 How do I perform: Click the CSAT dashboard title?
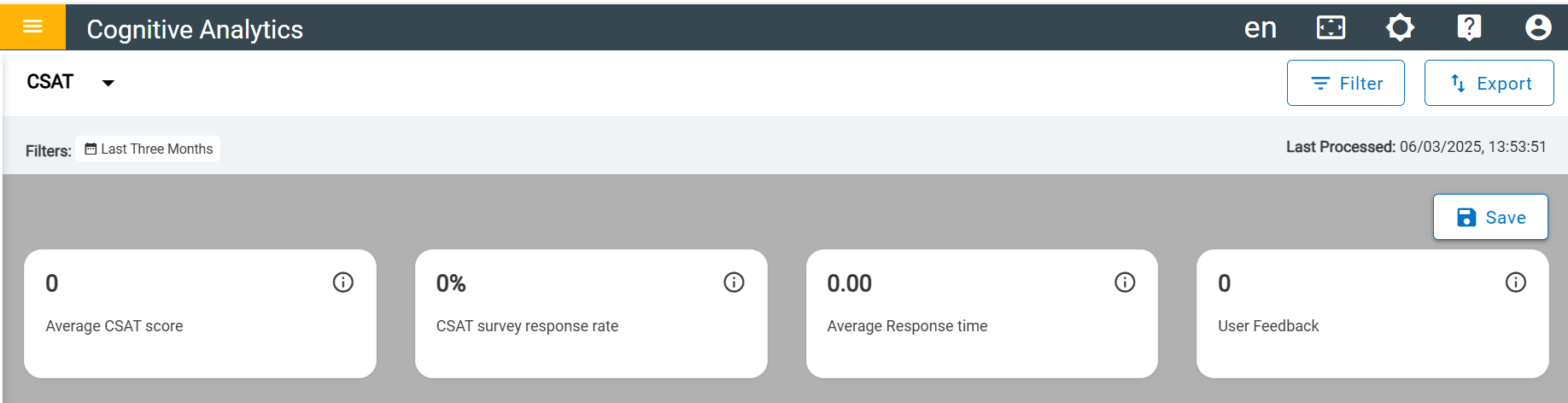pyautogui.click(x=50, y=82)
